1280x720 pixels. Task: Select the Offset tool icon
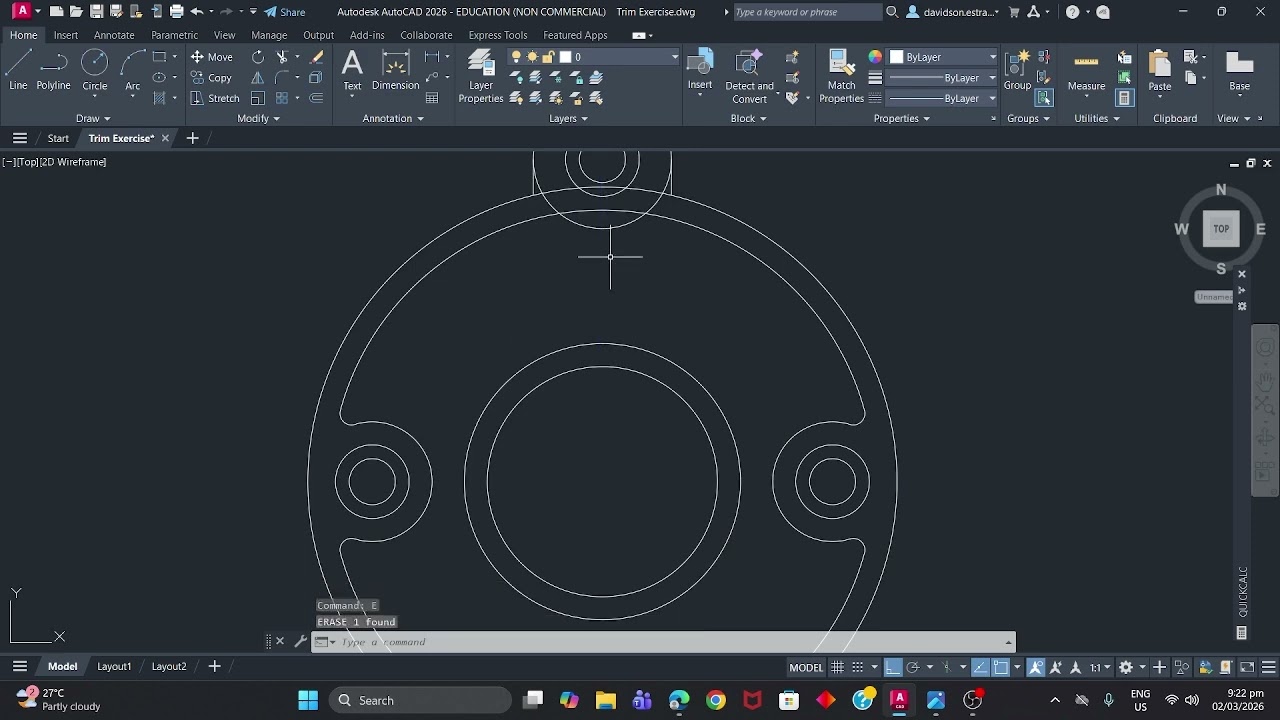[317, 98]
